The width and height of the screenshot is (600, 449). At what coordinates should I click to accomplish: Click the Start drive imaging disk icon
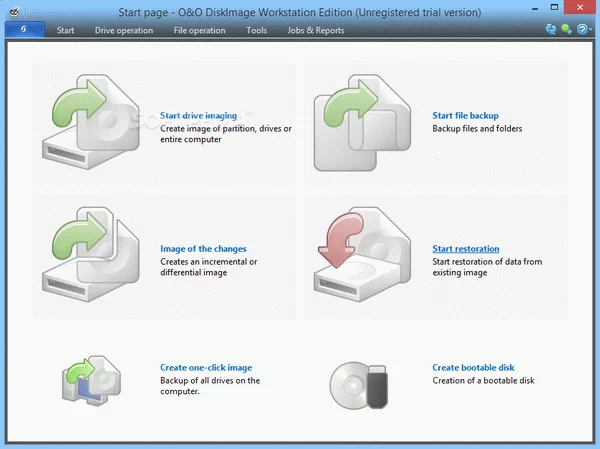click(x=91, y=121)
